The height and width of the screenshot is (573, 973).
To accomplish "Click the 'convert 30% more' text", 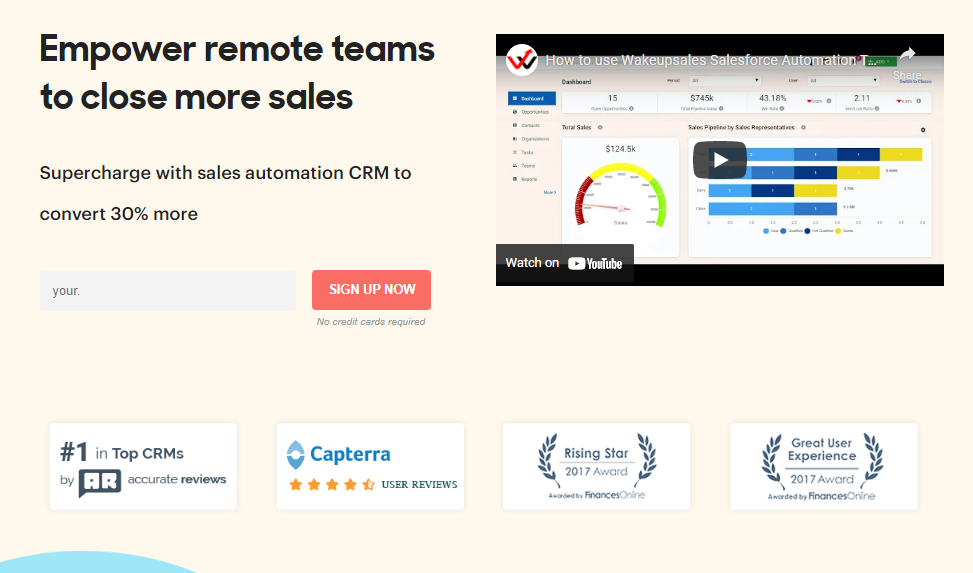I will (119, 214).
